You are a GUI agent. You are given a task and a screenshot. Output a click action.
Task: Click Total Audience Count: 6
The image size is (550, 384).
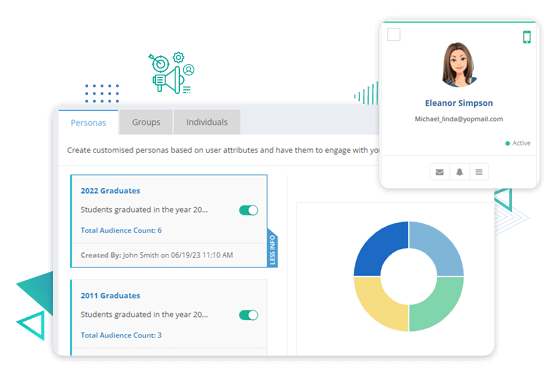(121, 230)
